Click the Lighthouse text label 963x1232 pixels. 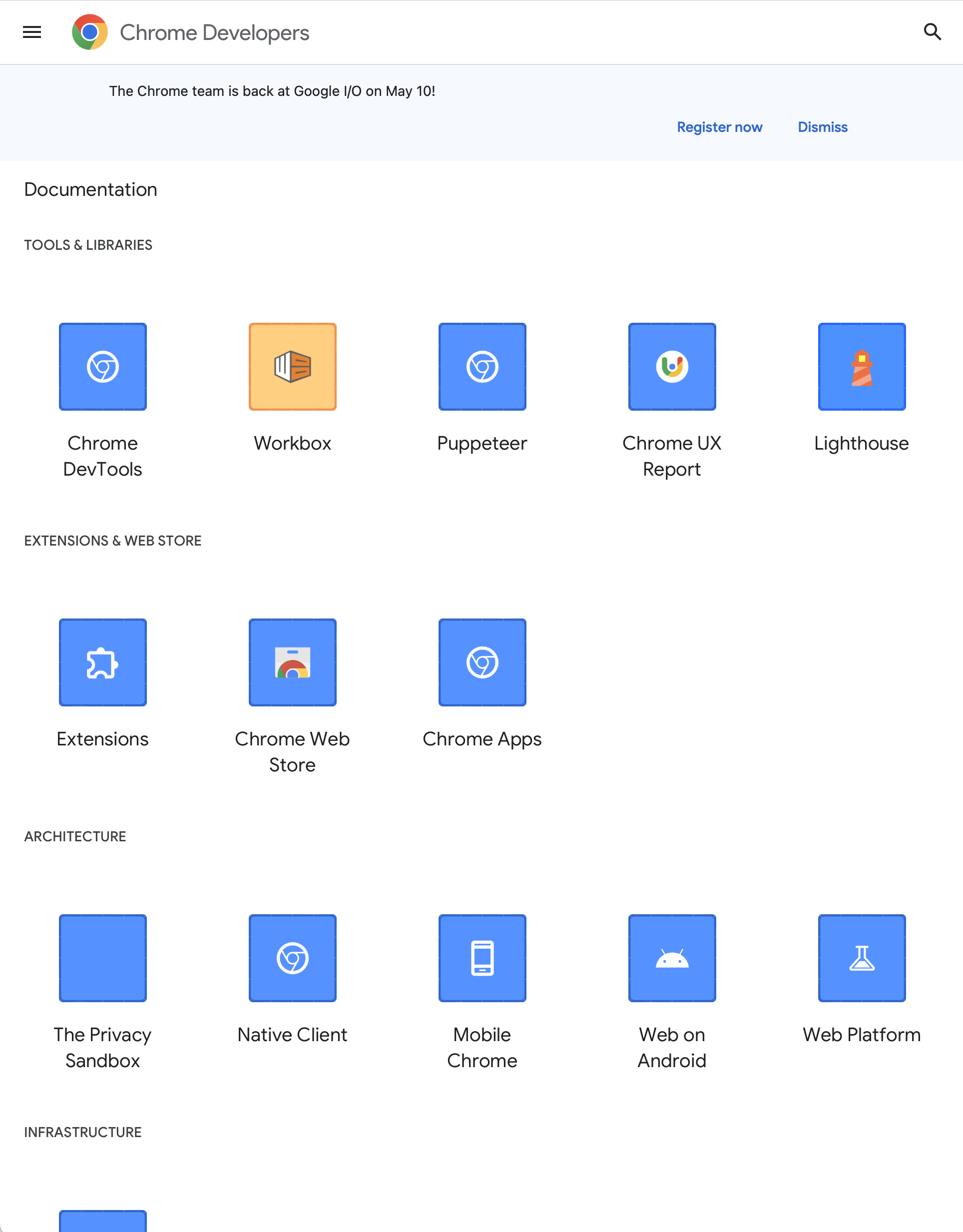point(861,443)
